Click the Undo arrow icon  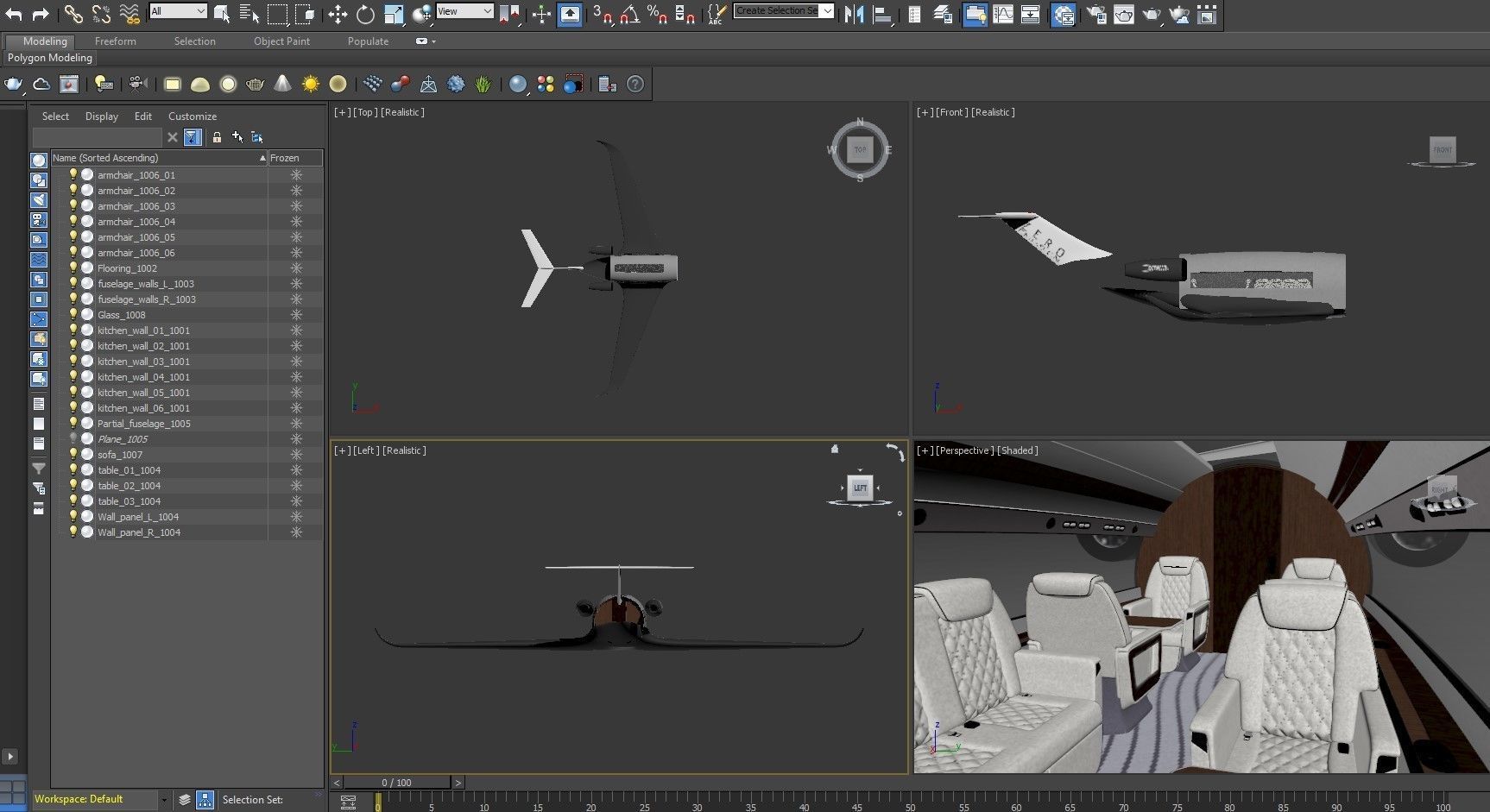[x=13, y=14]
